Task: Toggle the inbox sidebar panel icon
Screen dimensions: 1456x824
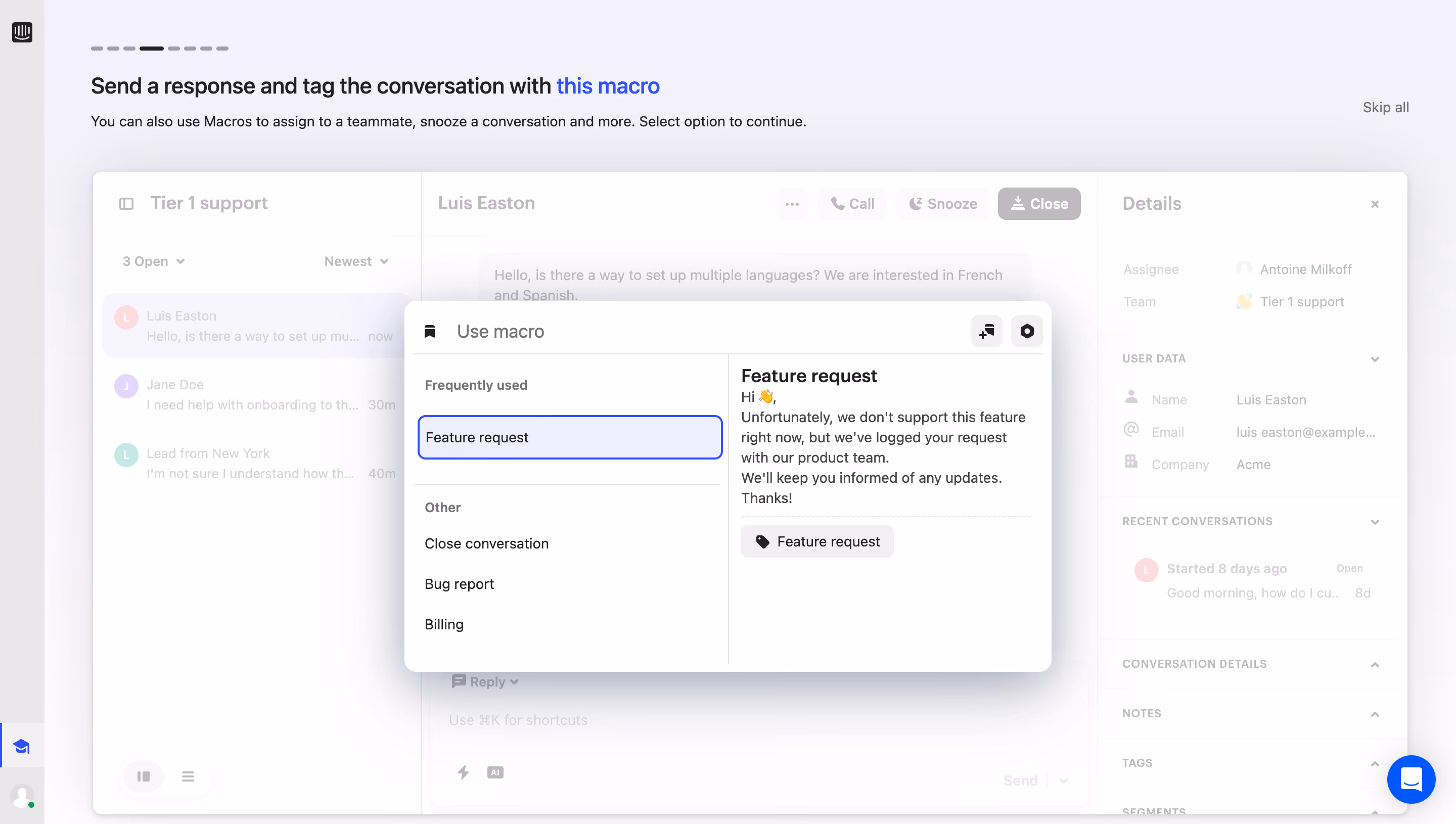Action: click(x=126, y=204)
